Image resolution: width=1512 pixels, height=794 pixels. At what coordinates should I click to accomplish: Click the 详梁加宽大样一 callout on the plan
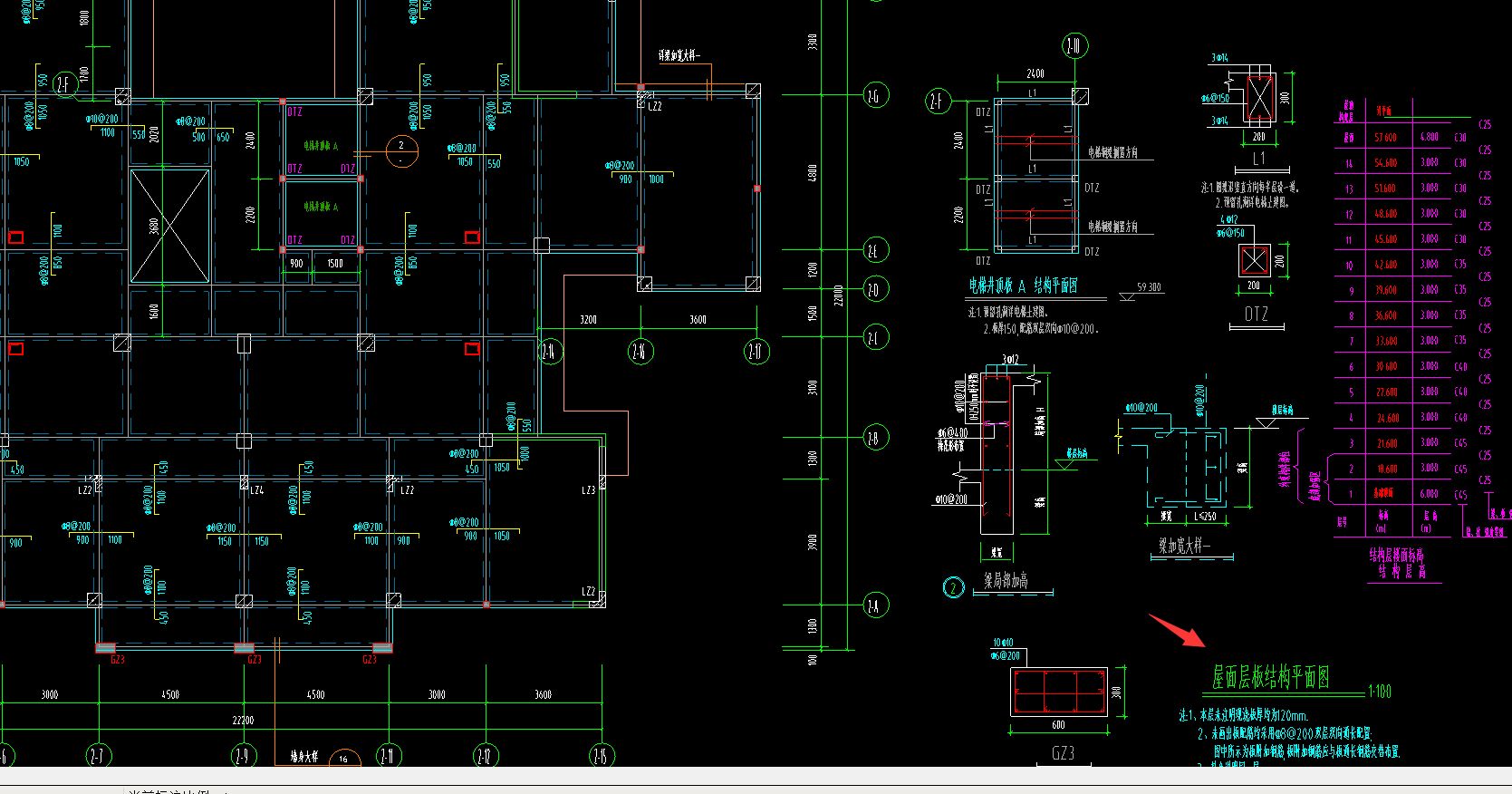point(679,56)
